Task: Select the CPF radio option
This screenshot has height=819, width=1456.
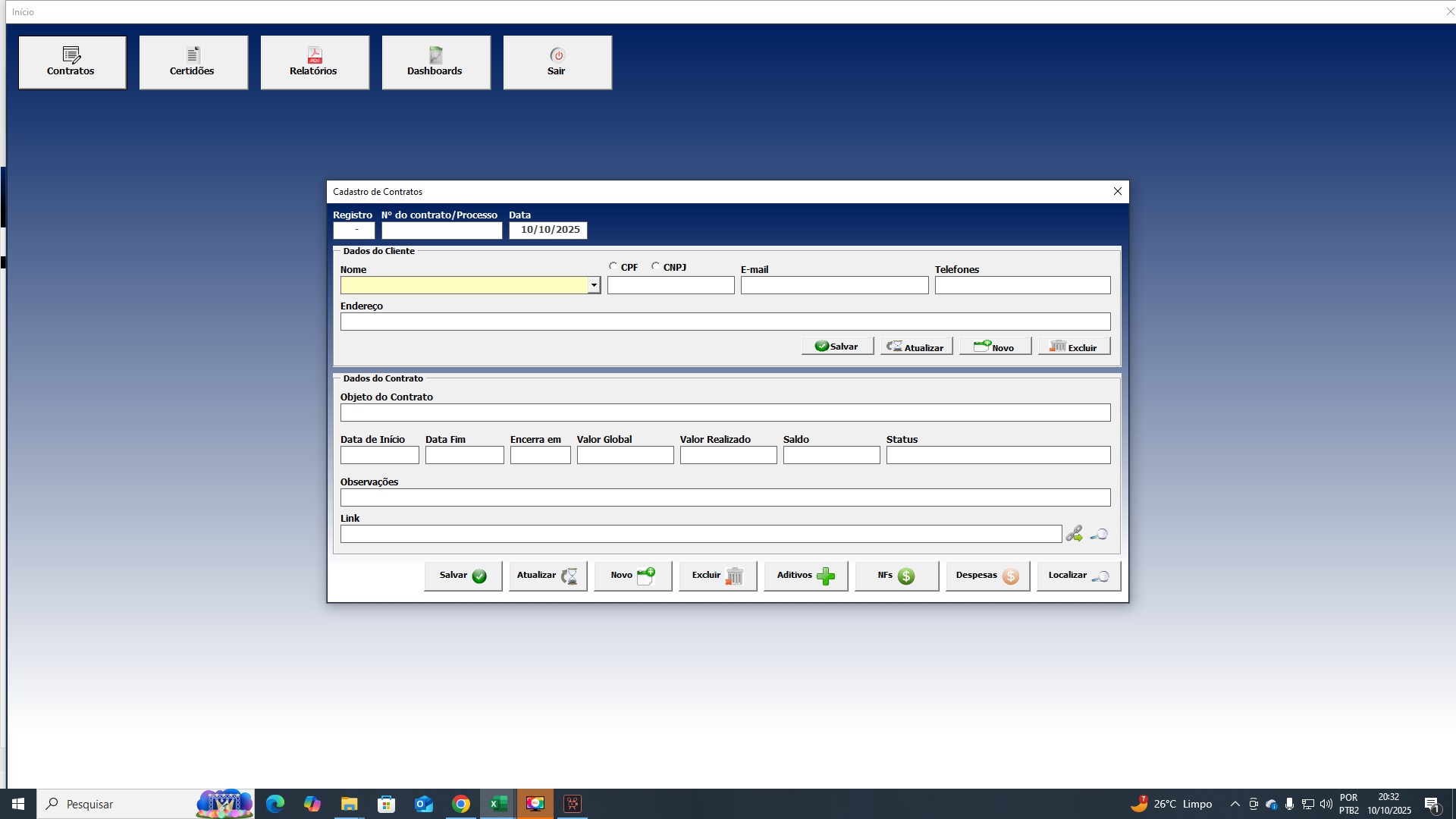Action: pos(613,266)
